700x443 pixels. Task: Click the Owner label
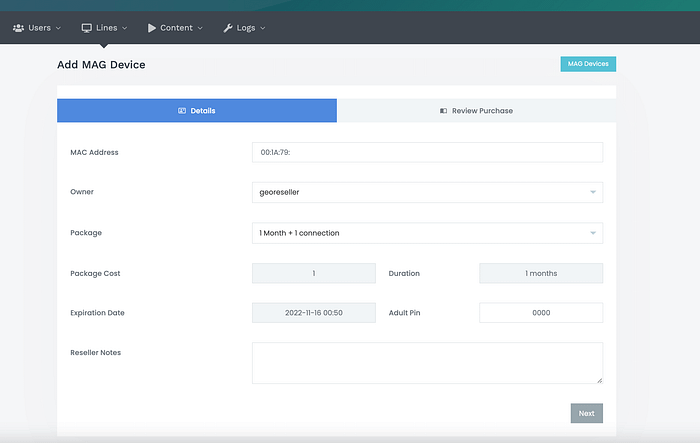tap(82, 192)
